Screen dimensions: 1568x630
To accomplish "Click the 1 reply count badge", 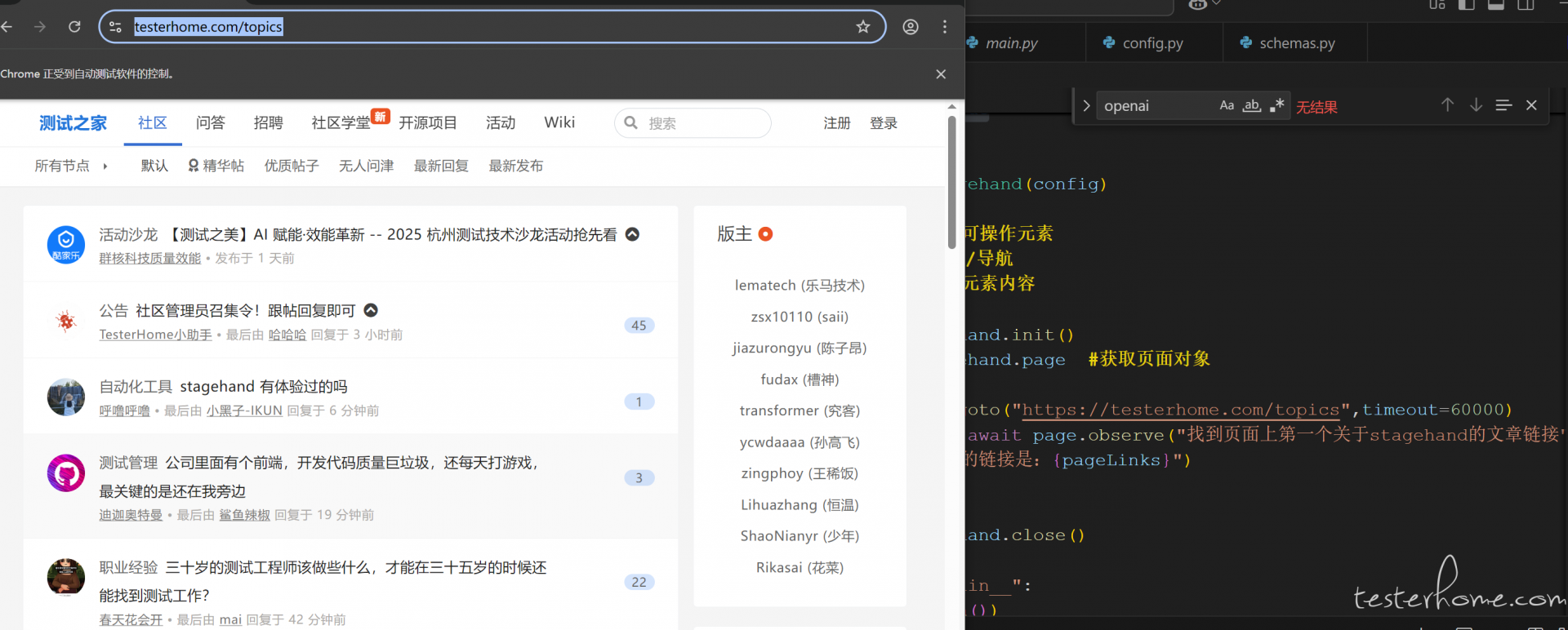I will 639,402.
